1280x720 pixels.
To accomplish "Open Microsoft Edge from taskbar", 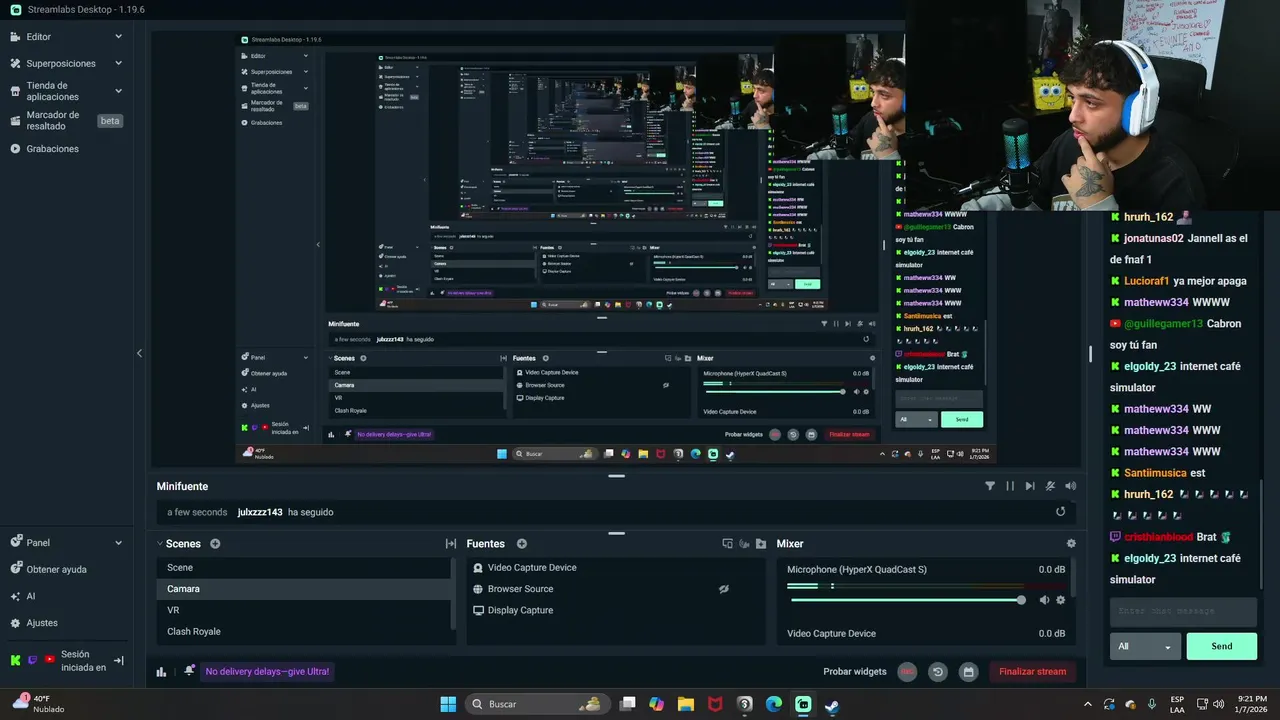I will (774, 704).
